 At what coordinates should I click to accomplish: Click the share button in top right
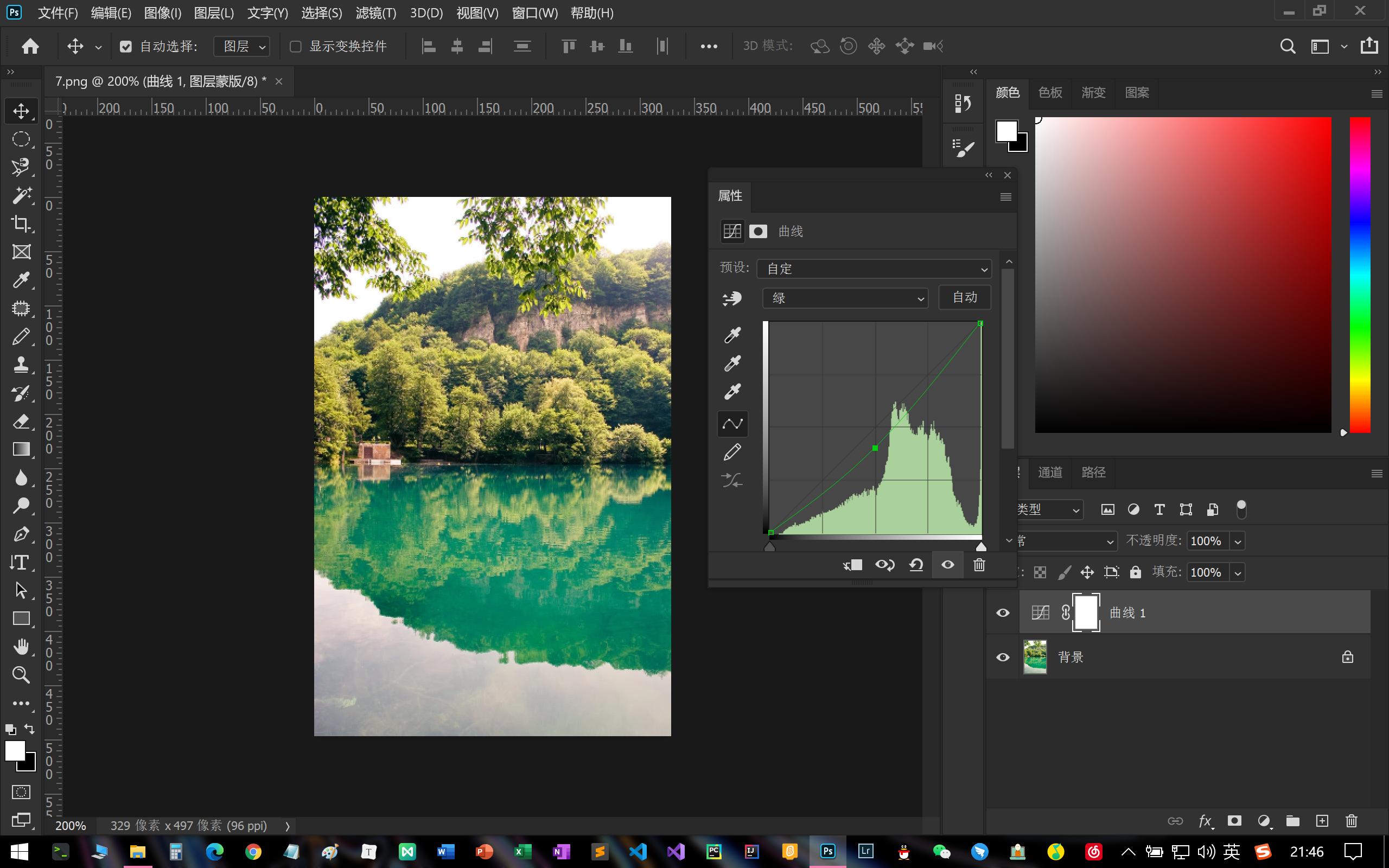(1369, 46)
